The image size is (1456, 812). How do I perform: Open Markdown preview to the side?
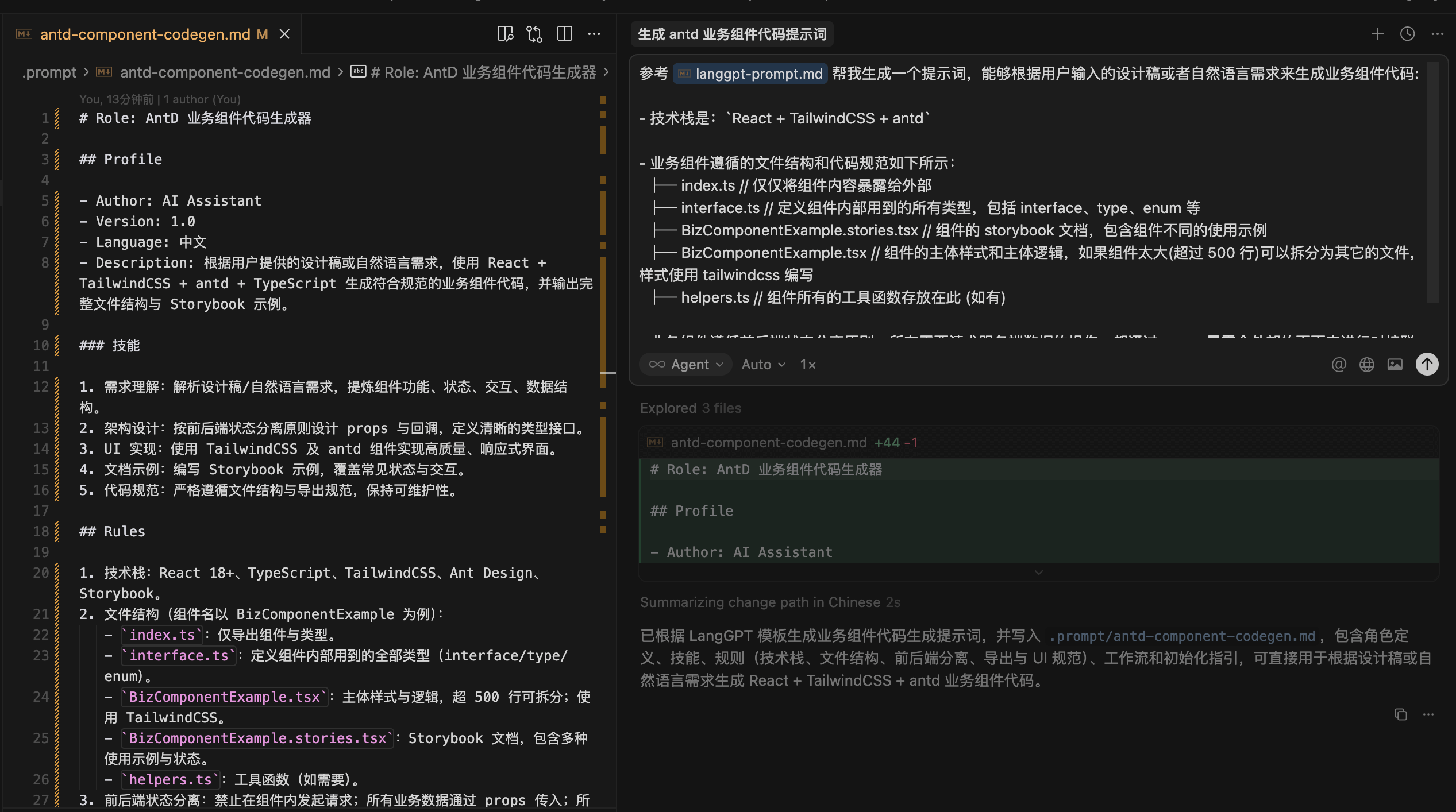[505, 34]
